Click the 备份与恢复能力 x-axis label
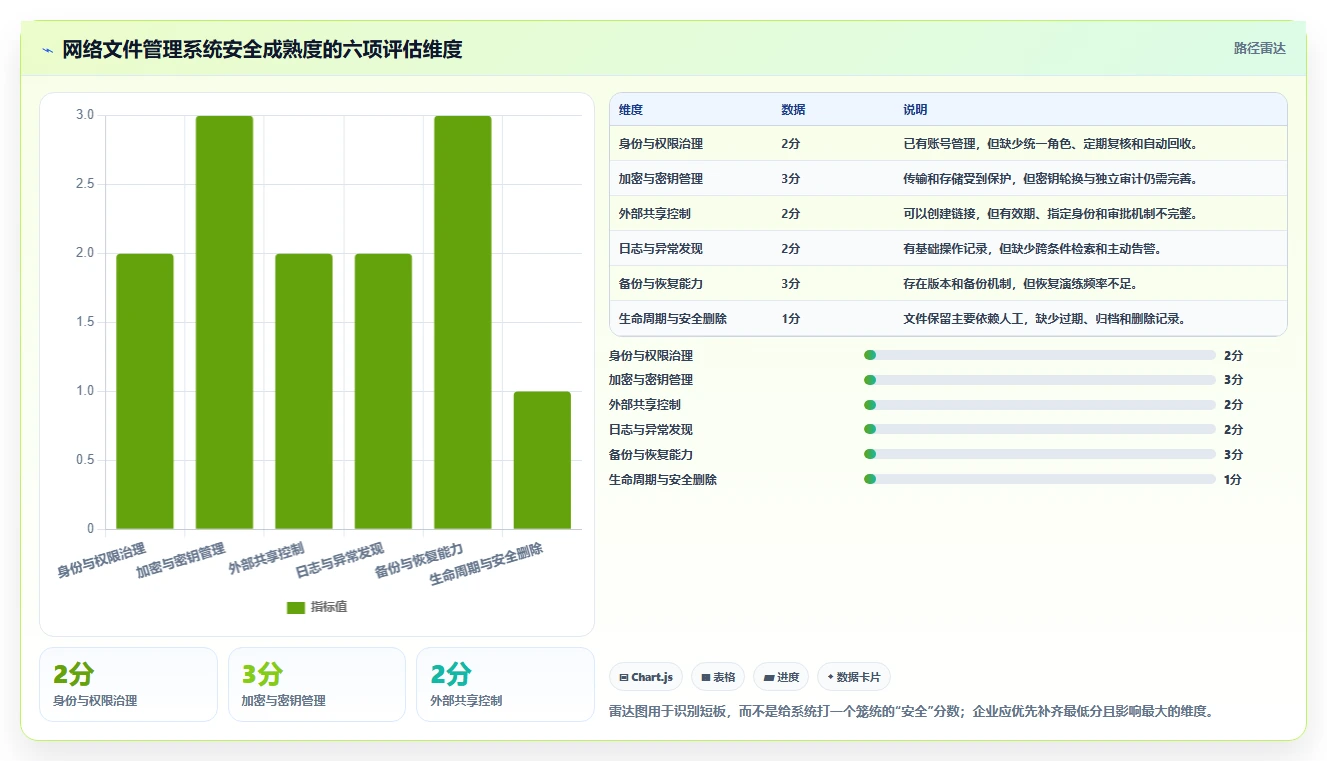The width and height of the screenshot is (1327, 761). point(419,560)
